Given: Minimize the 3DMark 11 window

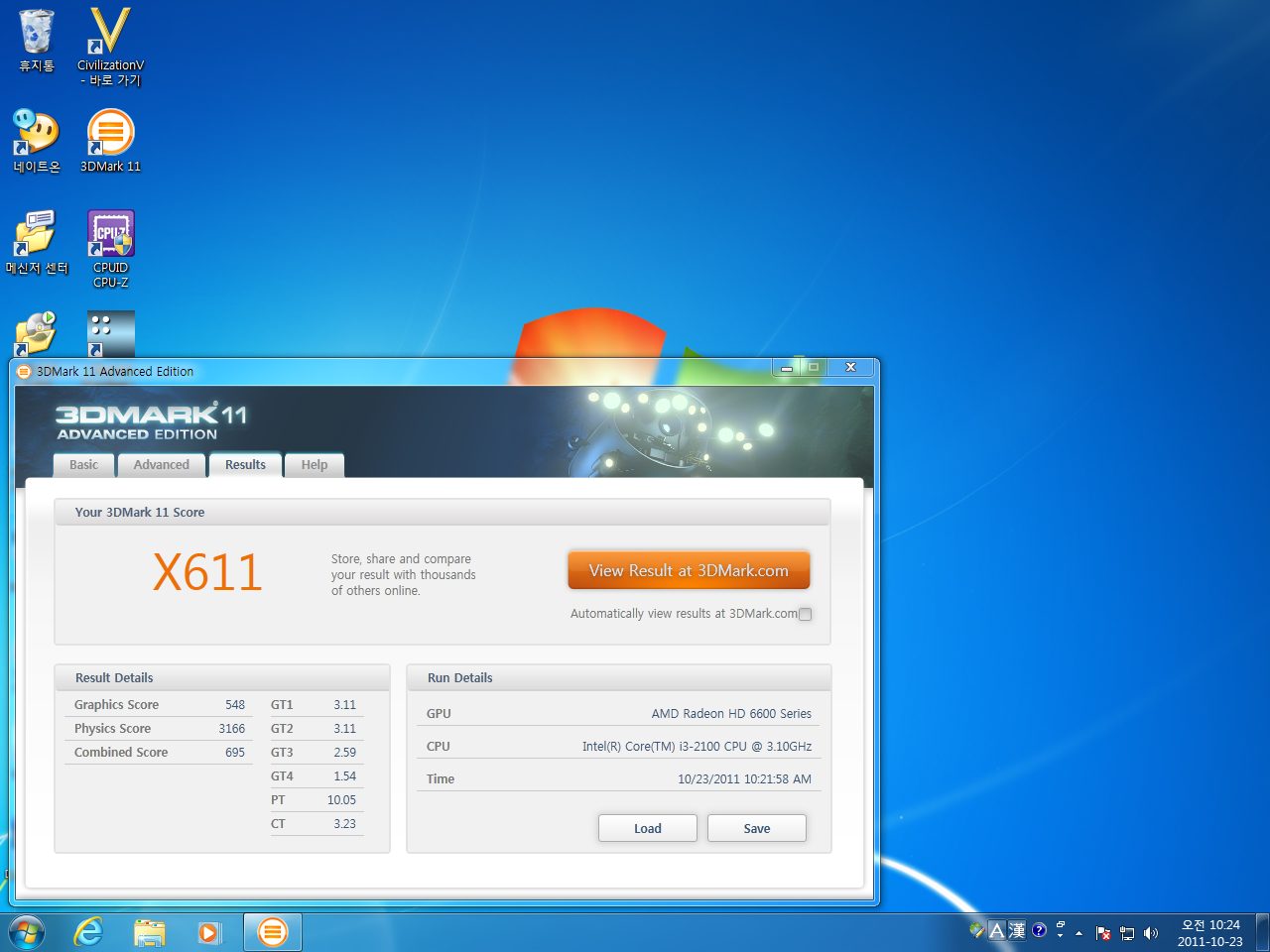Looking at the screenshot, I should (x=786, y=368).
